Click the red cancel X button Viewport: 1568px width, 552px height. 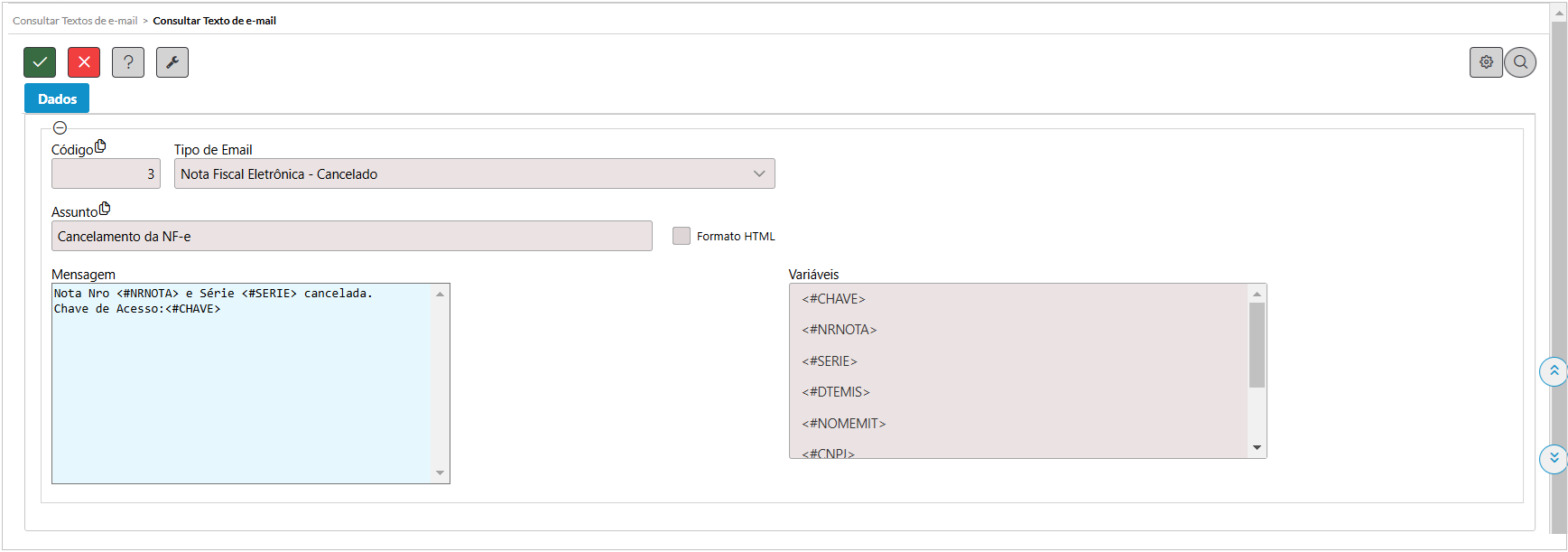(84, 62)
